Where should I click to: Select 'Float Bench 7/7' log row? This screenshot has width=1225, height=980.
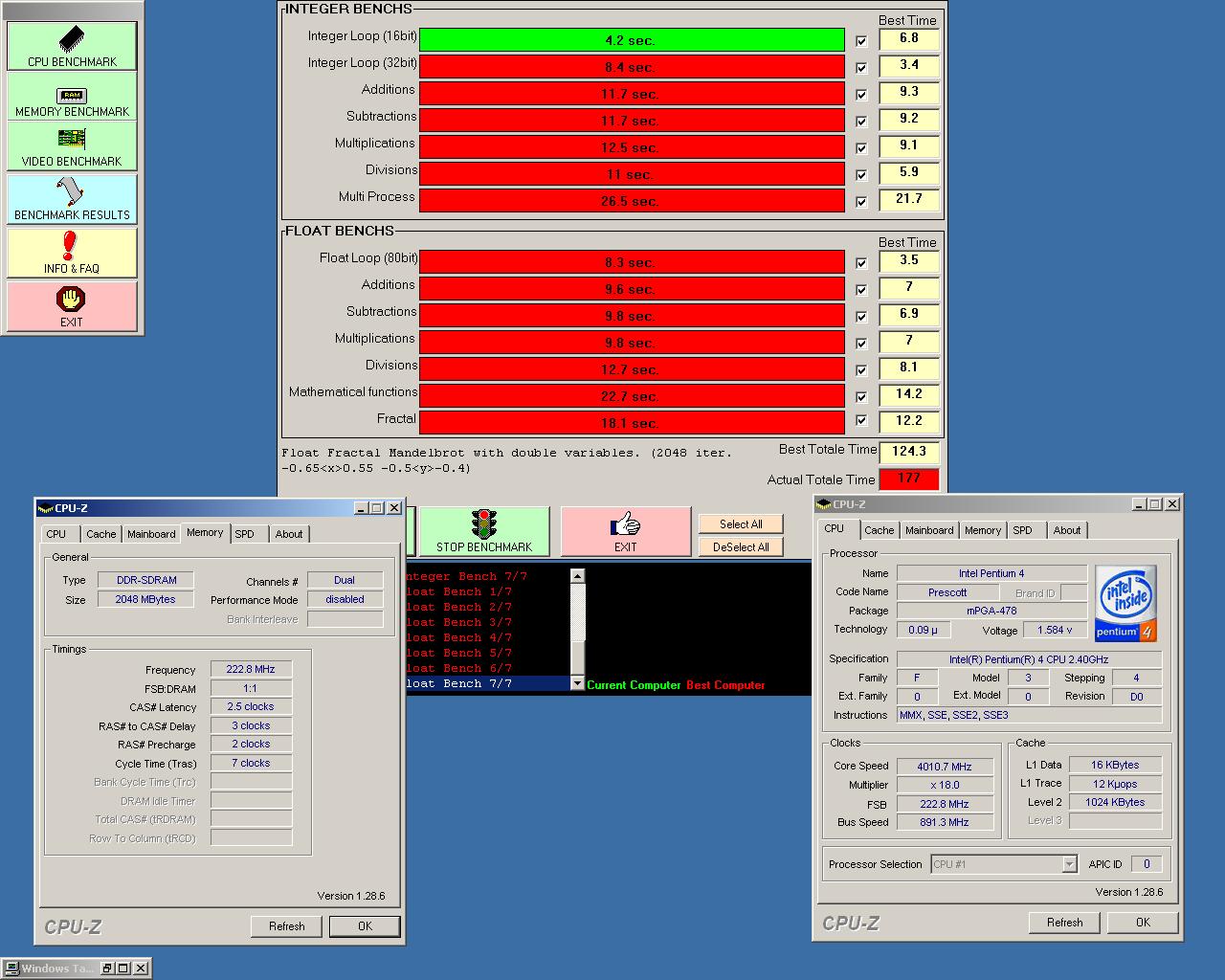pos(488,683)
